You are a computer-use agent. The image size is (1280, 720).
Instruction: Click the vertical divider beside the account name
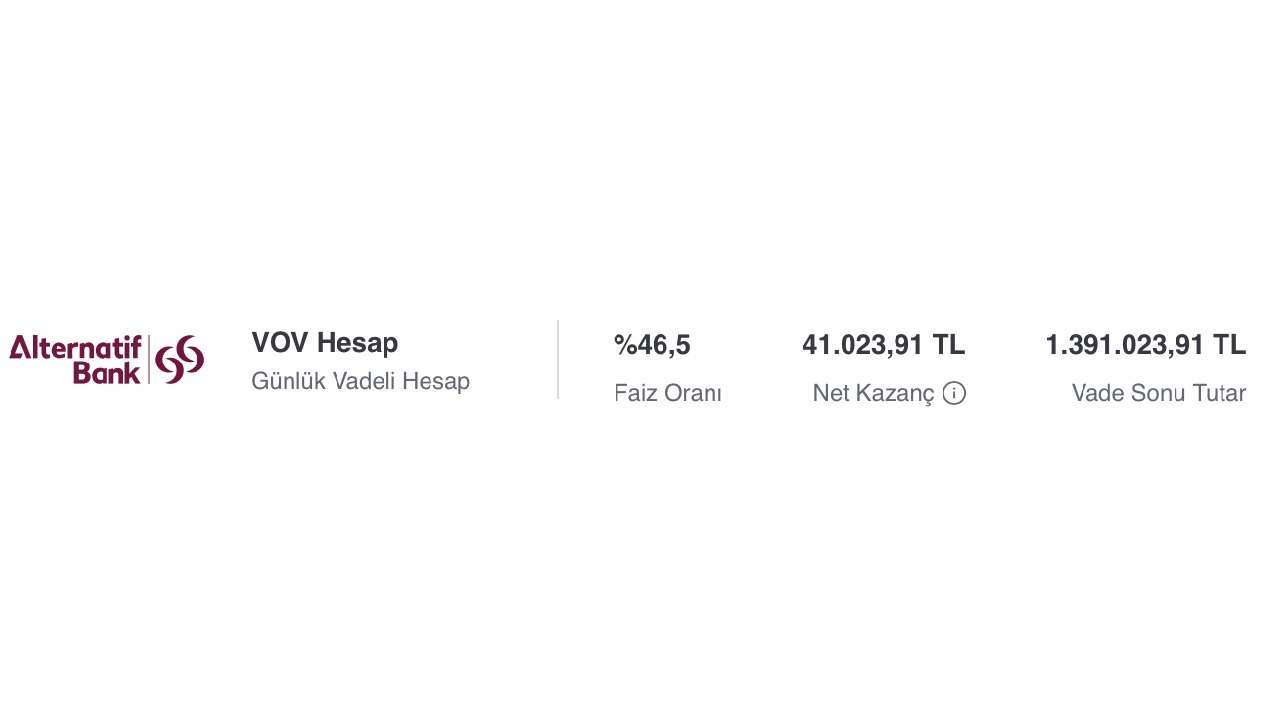click(x=558, y=360)
